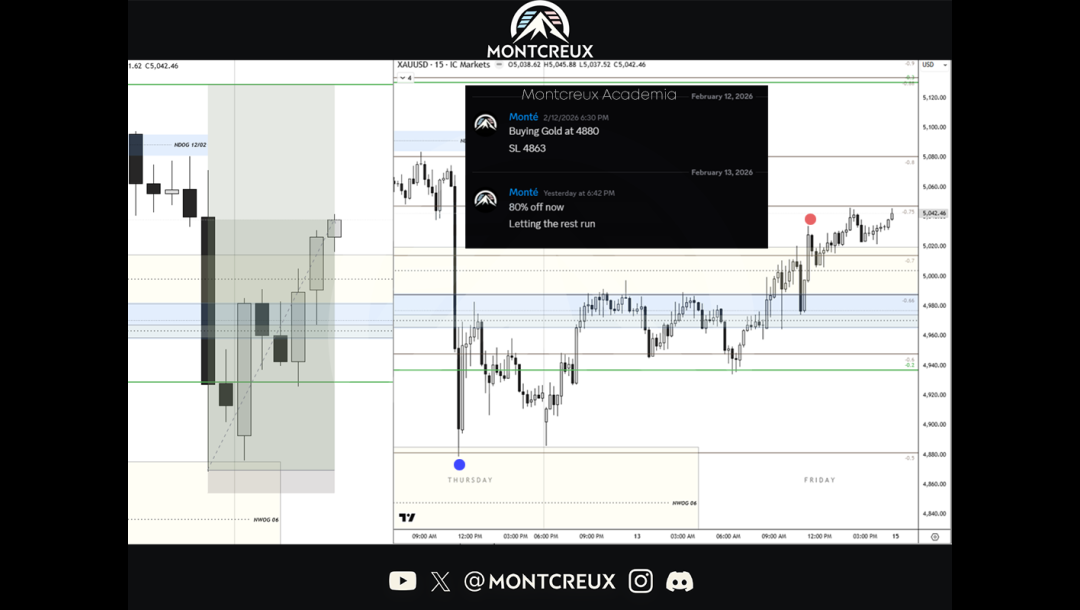Click the high value H5,045.88 in header
Screen dimensions: 1080x610
[559, 65]
